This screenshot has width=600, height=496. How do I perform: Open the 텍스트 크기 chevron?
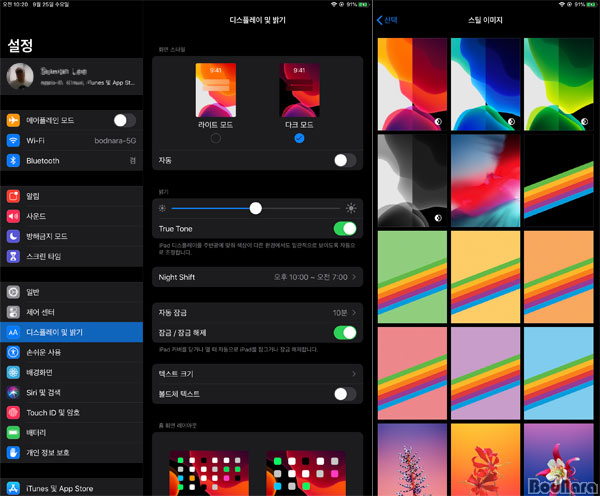354,374
